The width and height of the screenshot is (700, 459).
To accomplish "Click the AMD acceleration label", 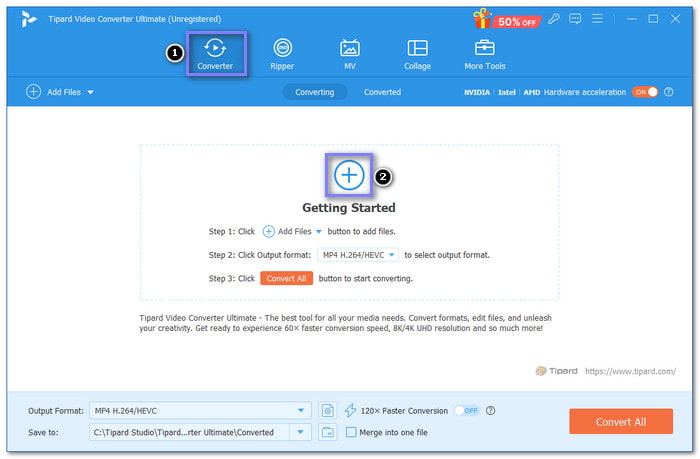I will point(532,92).
